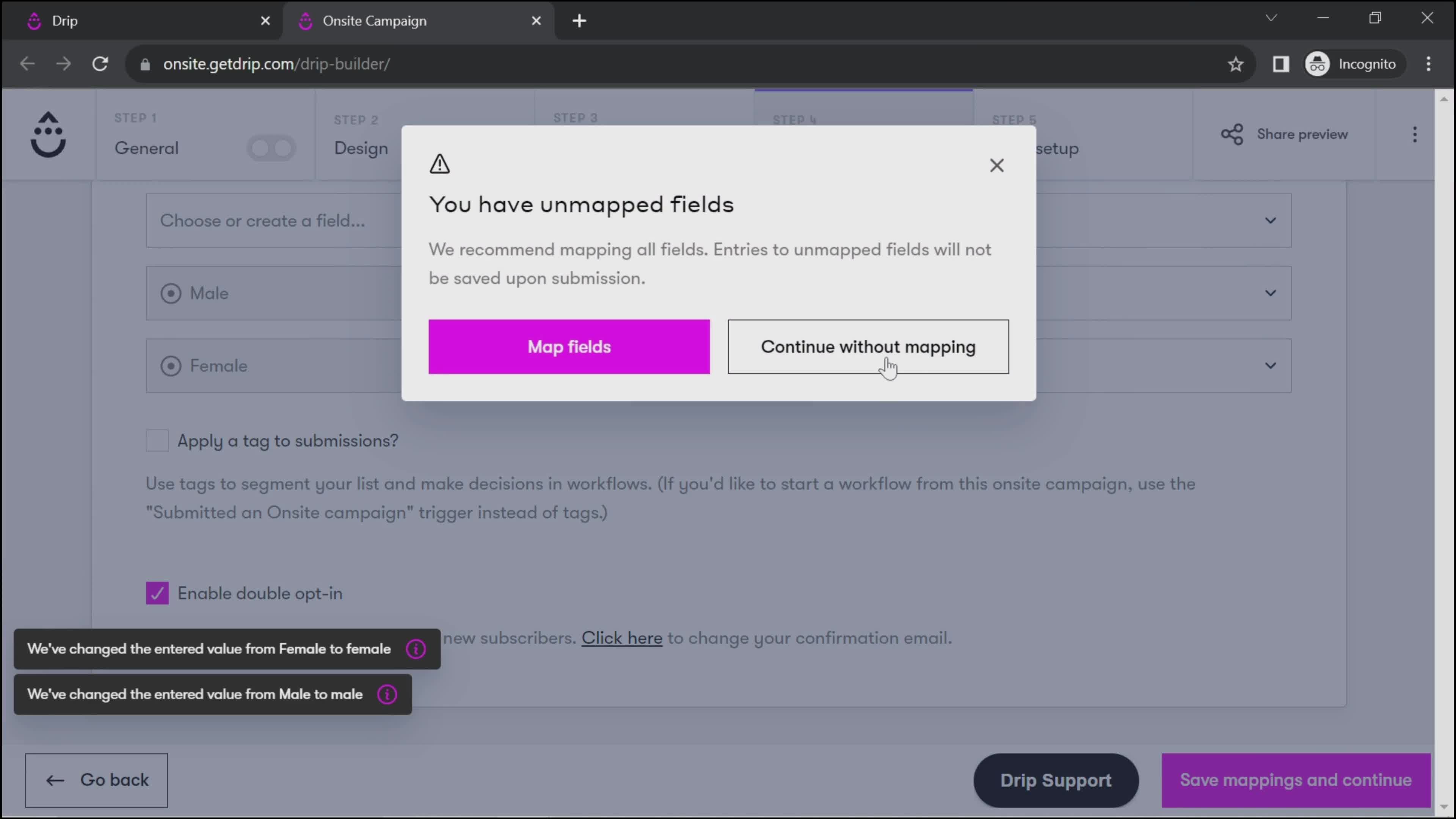Choose Continue without mapping
This screenshot has width=1456, height=819.
pyautogui.click(x=868, y=347)
